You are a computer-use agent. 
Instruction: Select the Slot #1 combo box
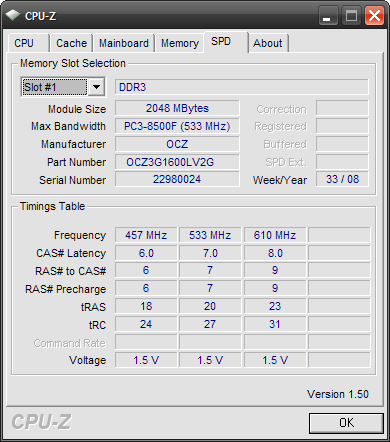tap(63, 87)
